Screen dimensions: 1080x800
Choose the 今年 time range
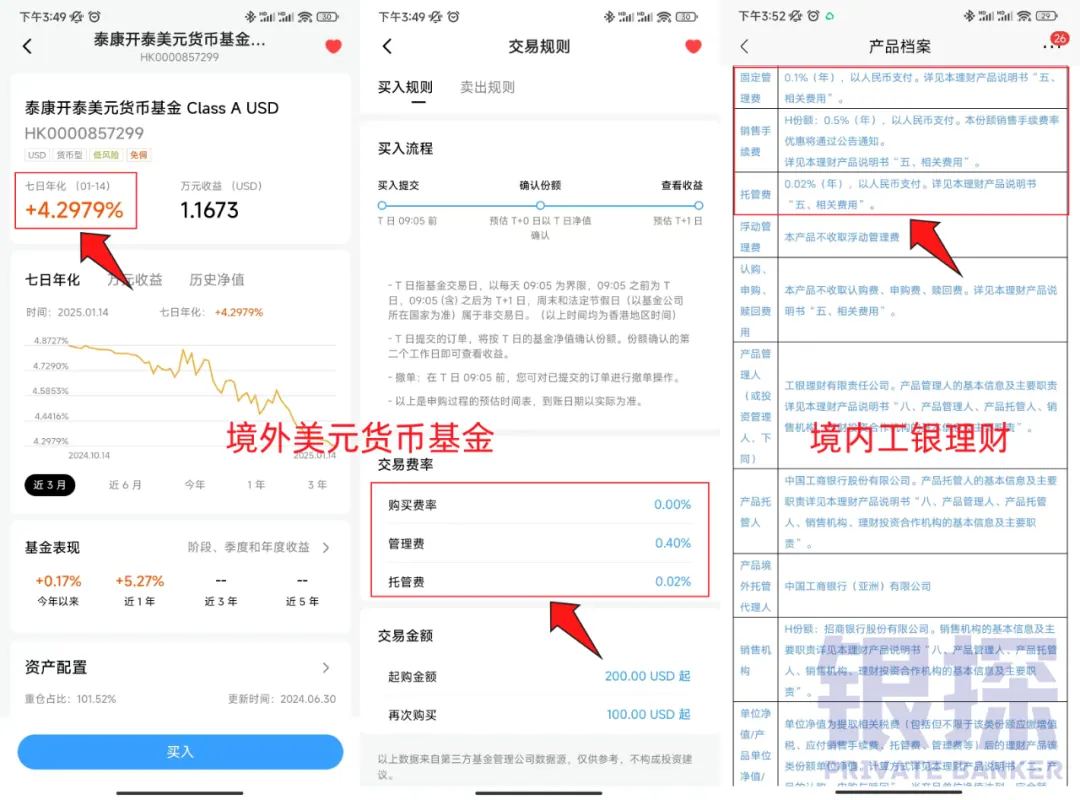point(194,485)
